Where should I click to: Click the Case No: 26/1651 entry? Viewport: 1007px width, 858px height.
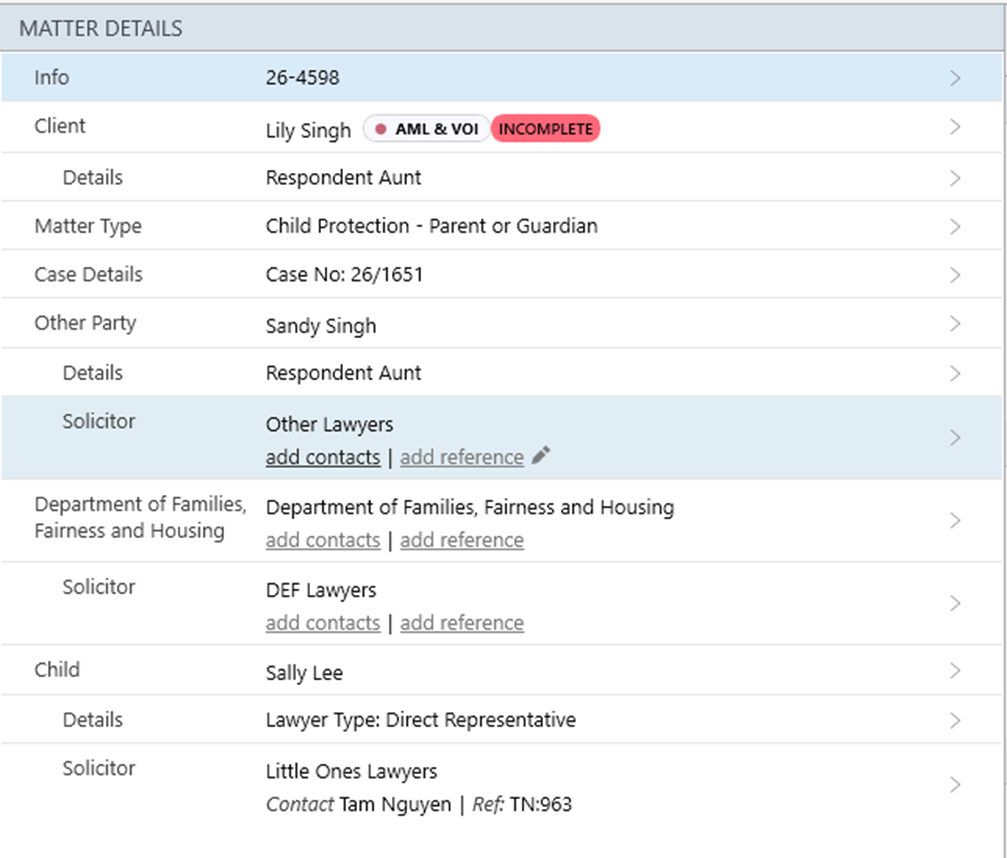click(x=344, y=275)
